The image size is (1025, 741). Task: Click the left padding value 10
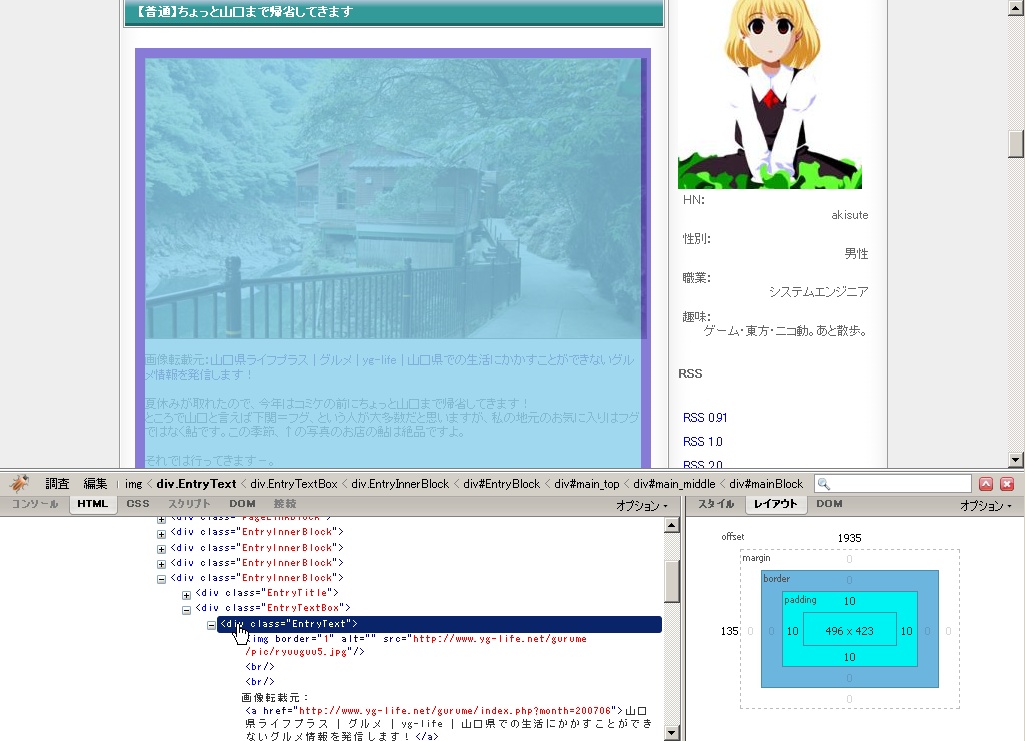click(x=792, y=631)
